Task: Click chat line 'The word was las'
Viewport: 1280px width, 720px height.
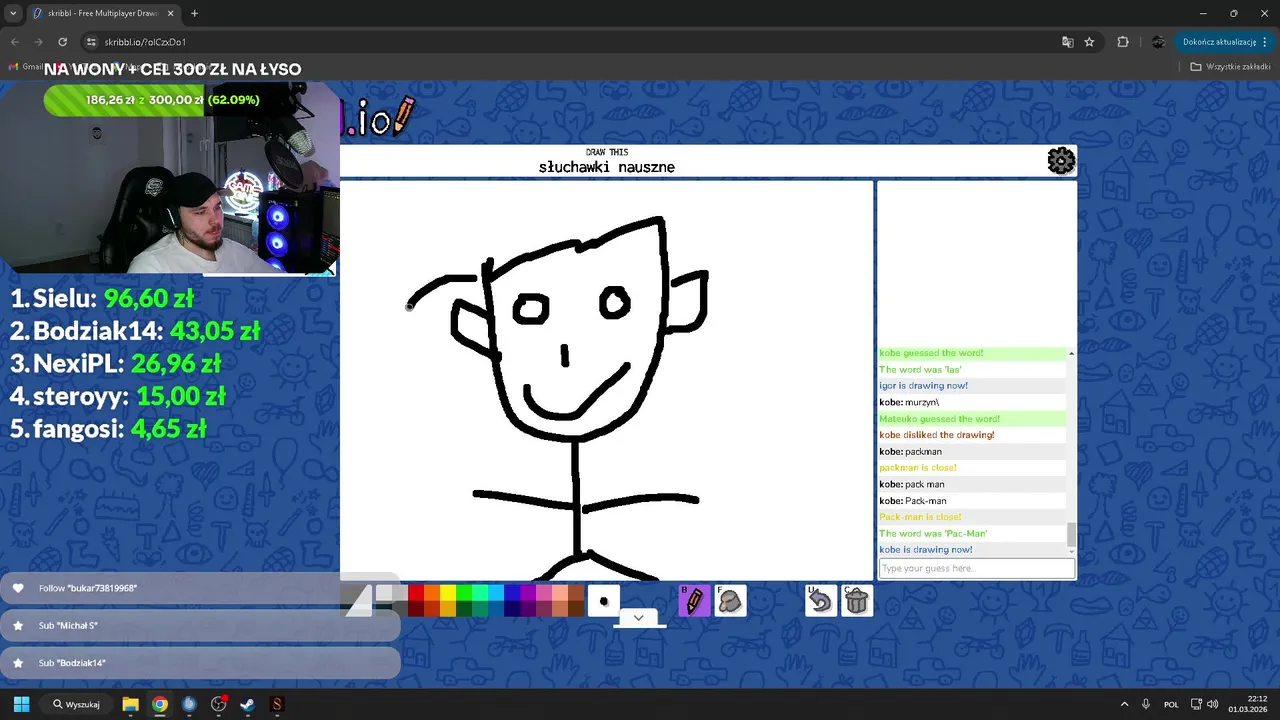Action: click(920, 369)
